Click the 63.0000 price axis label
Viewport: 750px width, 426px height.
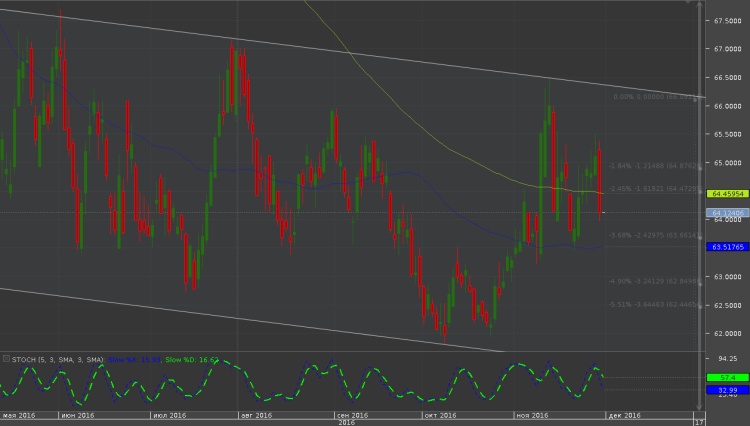[728, 277]
